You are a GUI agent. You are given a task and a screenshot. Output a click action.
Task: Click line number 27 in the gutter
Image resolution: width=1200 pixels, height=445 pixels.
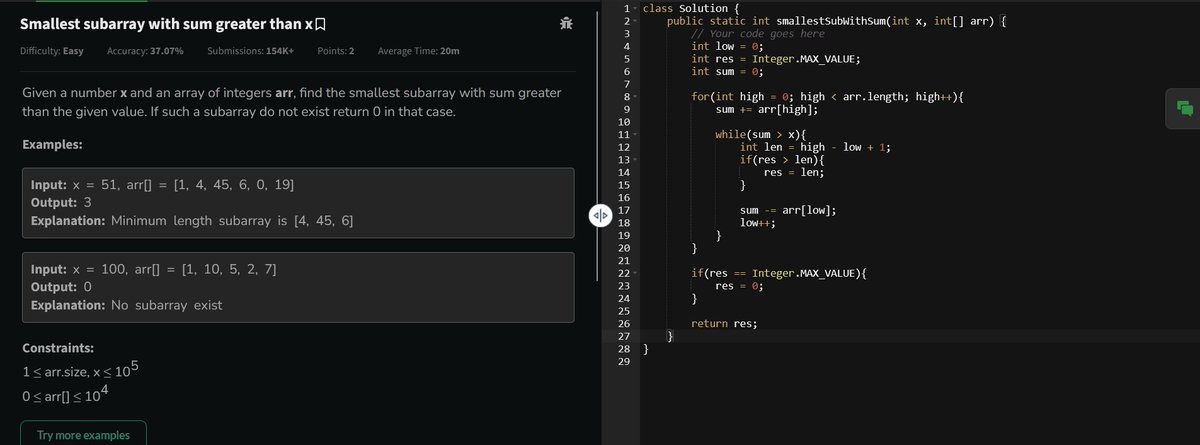624,336
